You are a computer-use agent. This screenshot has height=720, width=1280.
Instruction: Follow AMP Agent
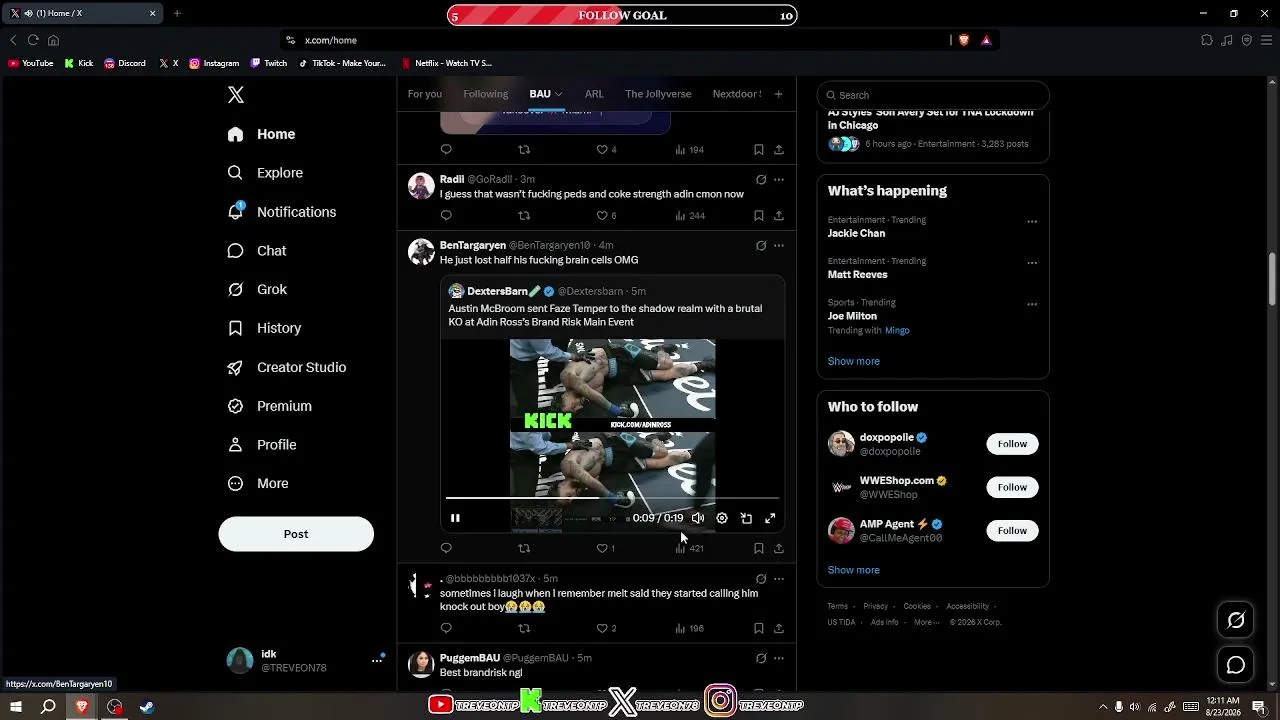tap(1012, 531)
